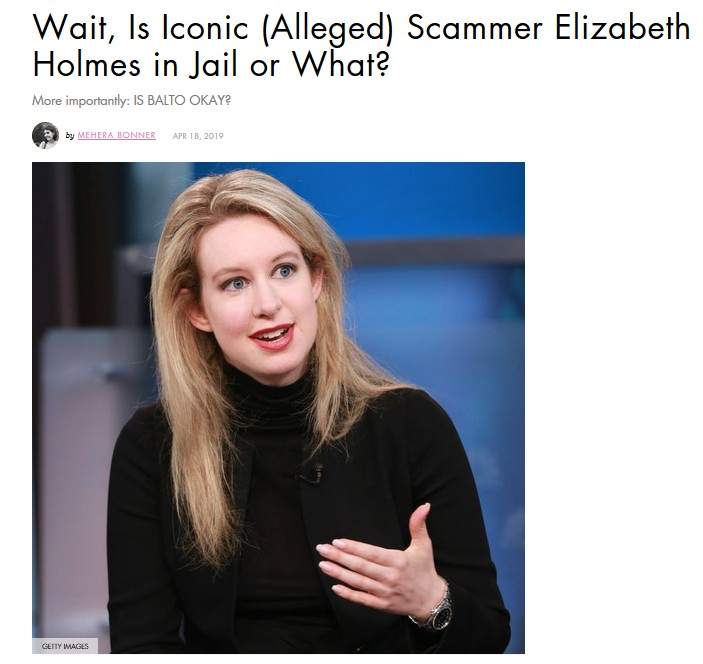
Task: Open the Mehera Bonner author link
Action: 117,135
